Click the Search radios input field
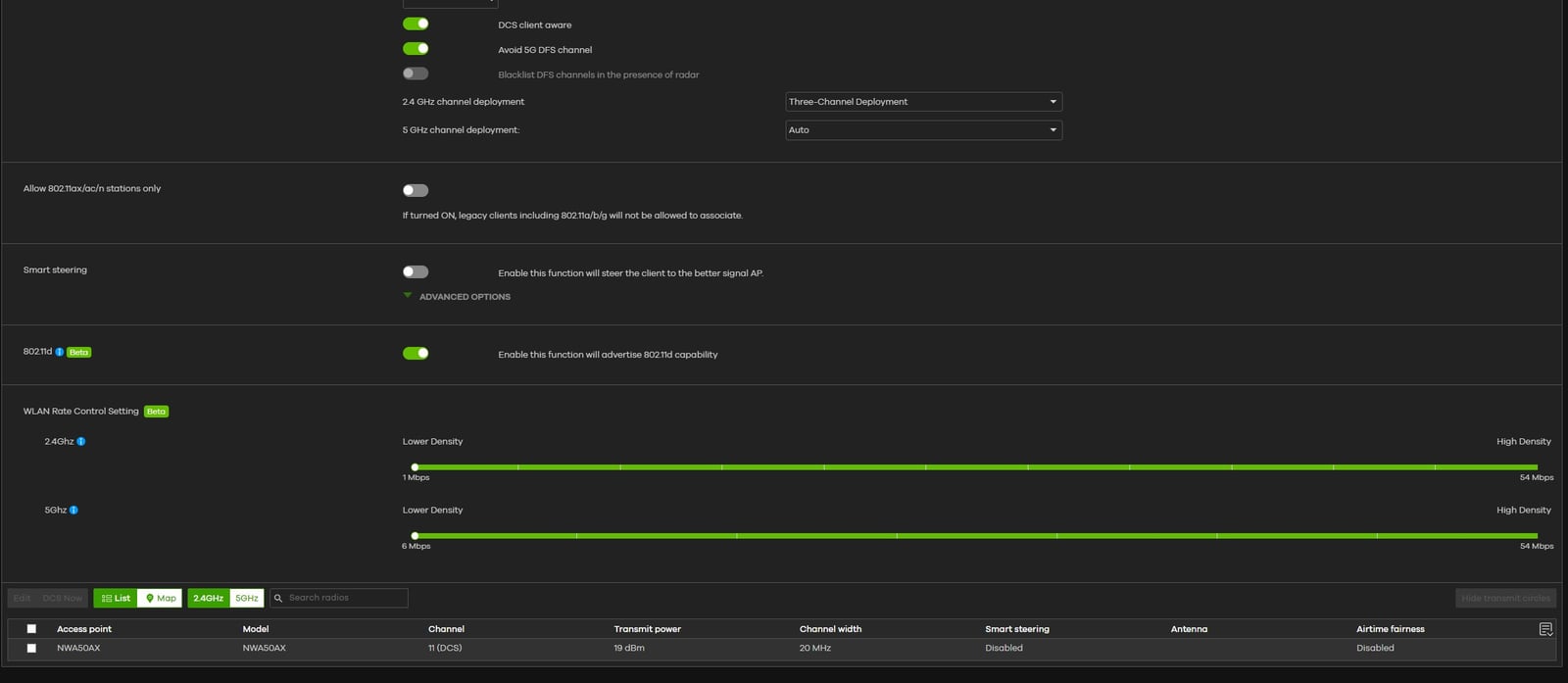1568x683 pixels. tap(345, 598)
